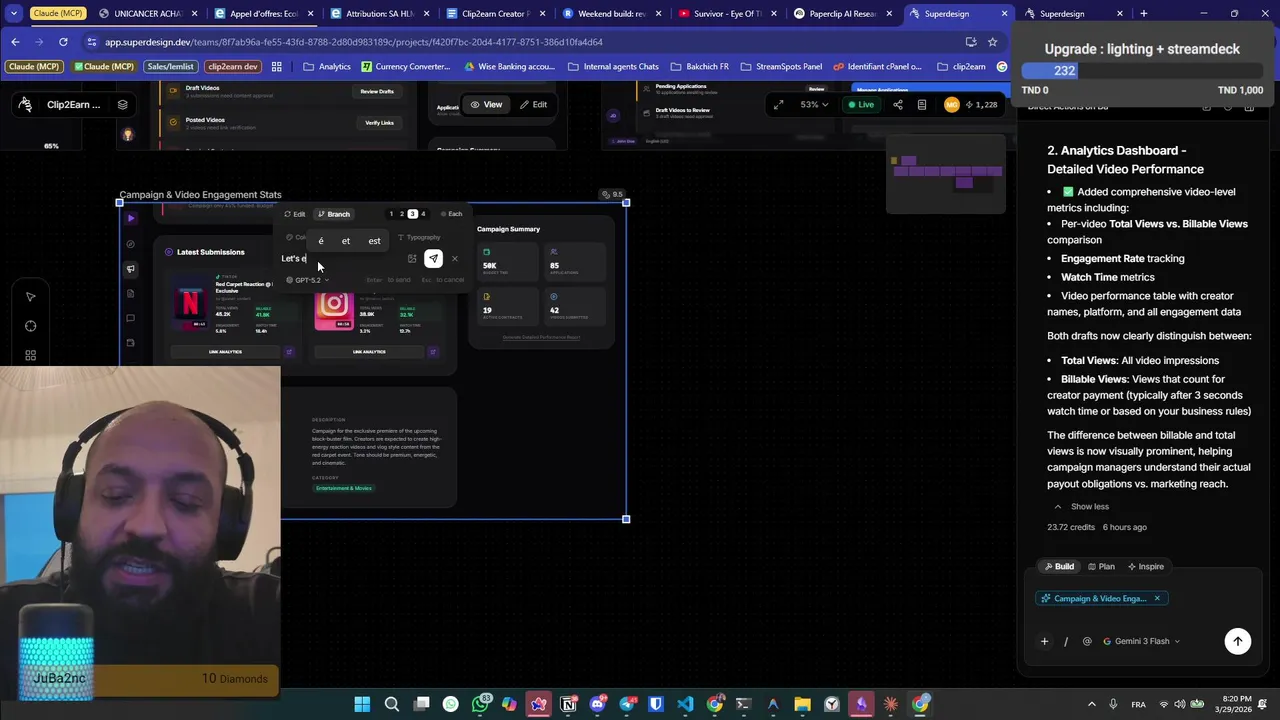Choose variation count 2
The image size is (1280, 720).
coord(402,214)
